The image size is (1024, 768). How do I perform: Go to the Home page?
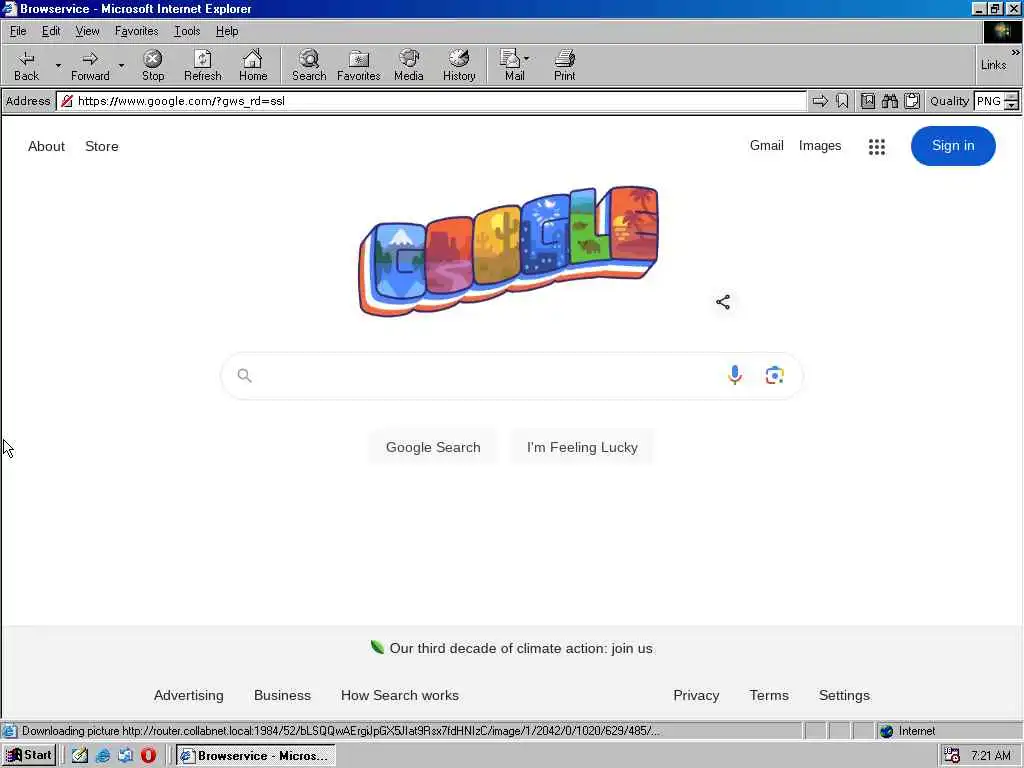point(253,65)
